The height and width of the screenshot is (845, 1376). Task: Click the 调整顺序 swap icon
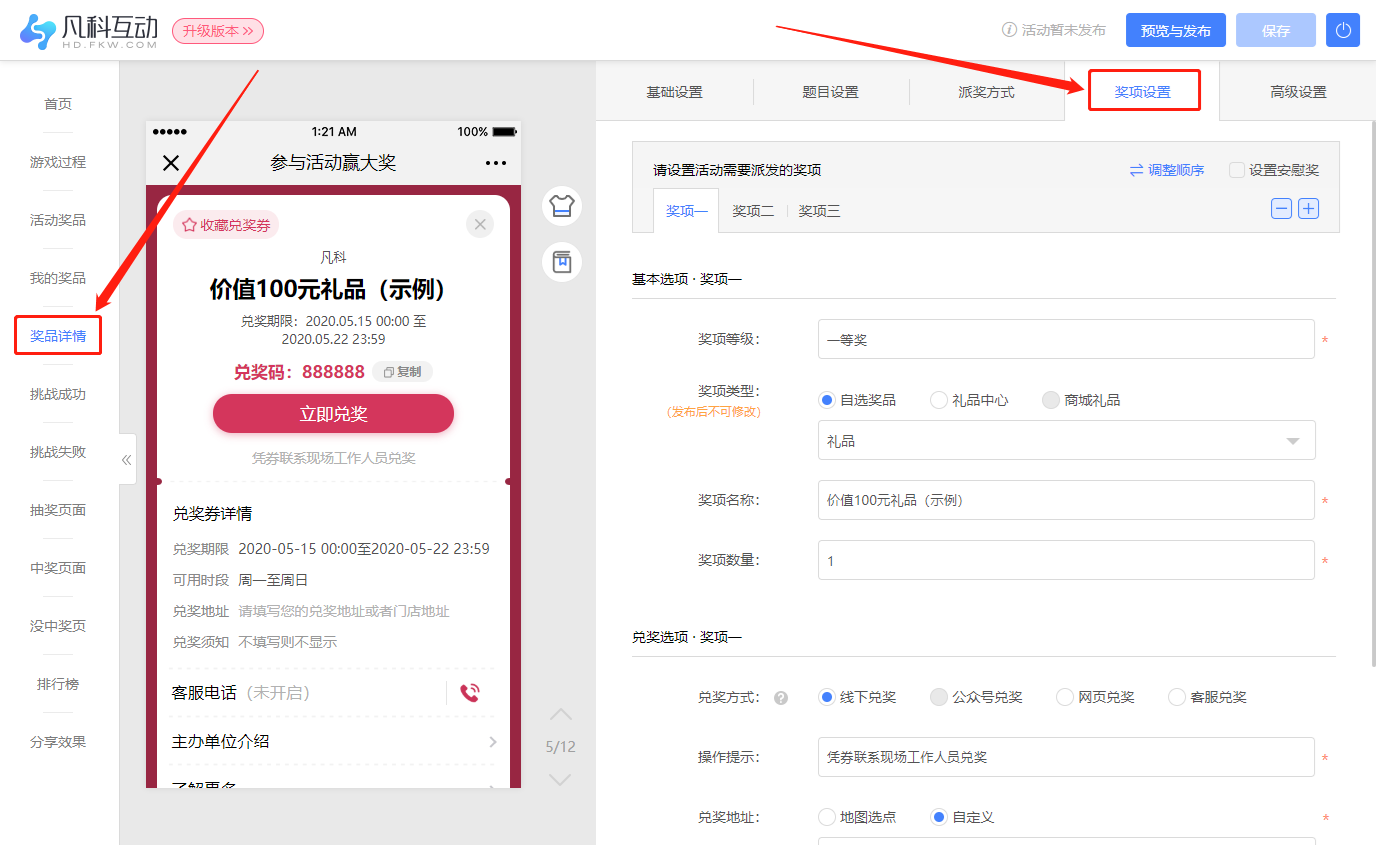pos(1136,170)
